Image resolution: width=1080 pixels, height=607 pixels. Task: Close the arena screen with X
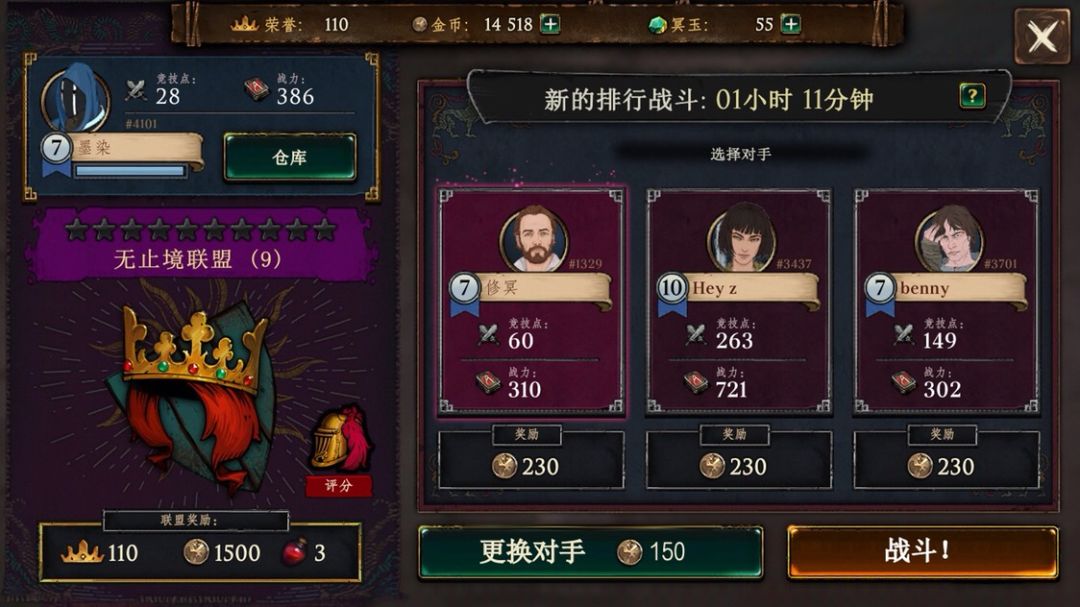pos(1042,37)
